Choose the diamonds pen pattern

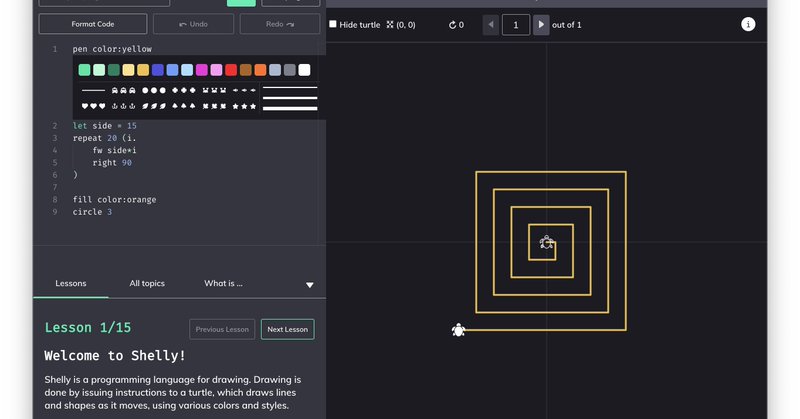(x=184, y=90)
